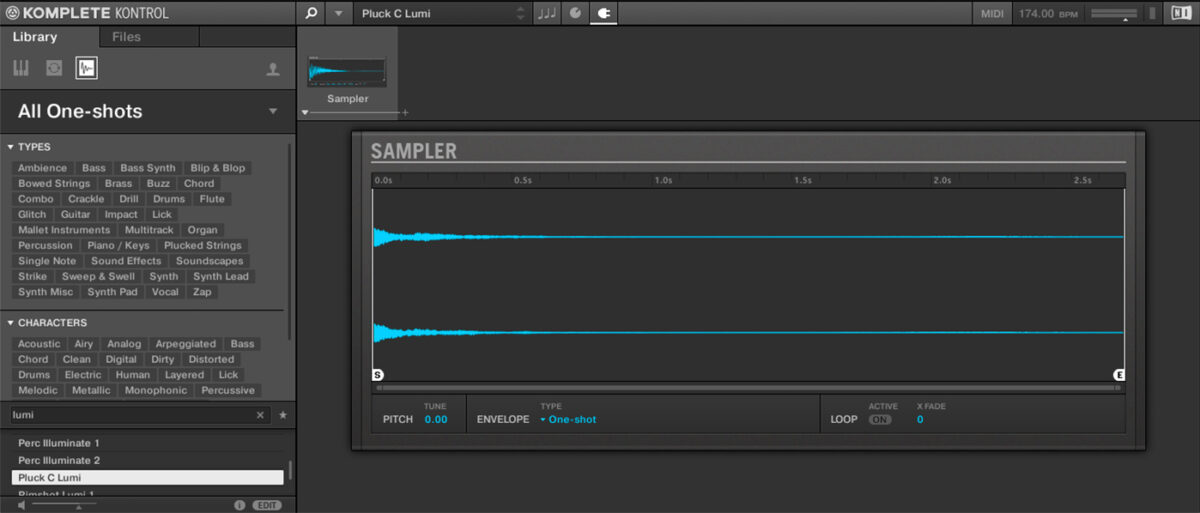Click the Piano / Keys type tag
The width and height of the screenshot is (1200, 513).
118,245
